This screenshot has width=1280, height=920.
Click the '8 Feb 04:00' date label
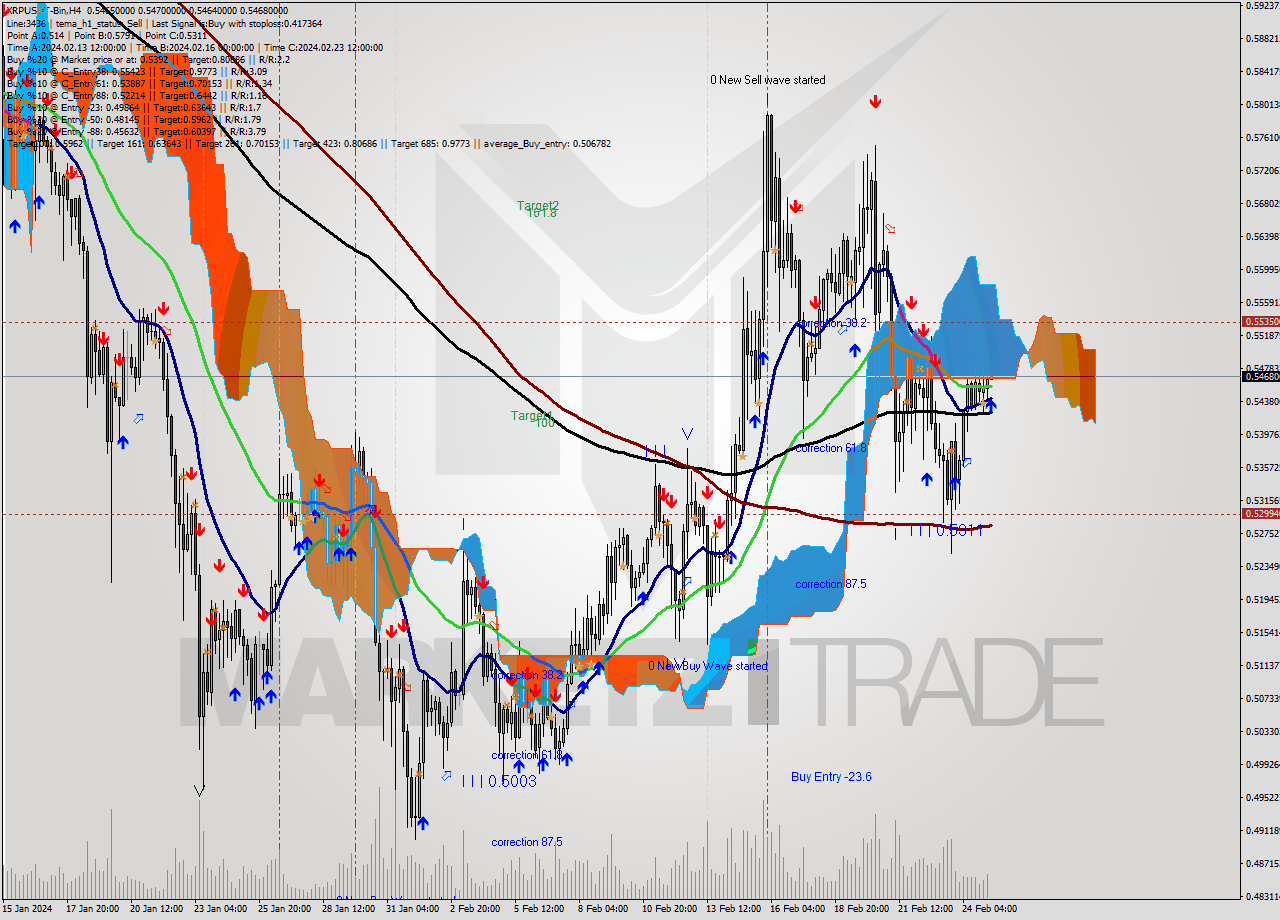(x=603, y=909)
